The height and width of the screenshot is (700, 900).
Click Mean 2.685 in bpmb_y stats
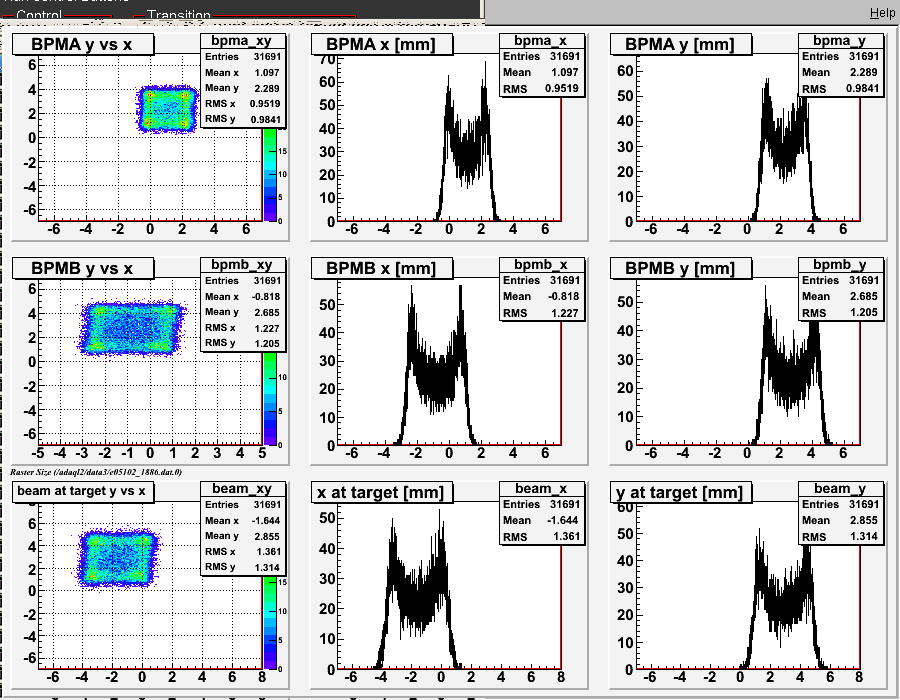pos(840,296)
